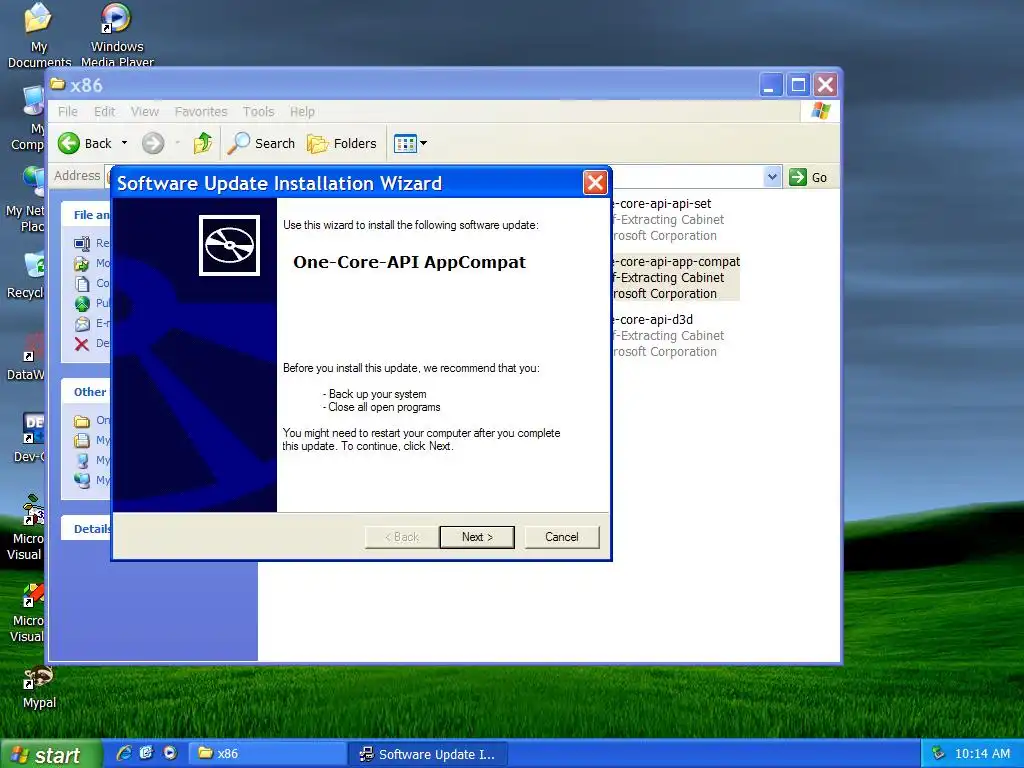Click the Other Places panel header

pos(87,392)
